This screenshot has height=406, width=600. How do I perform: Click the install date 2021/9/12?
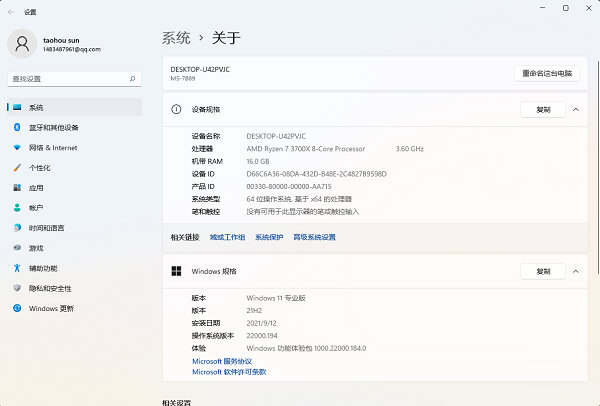(x=261, y=323)
